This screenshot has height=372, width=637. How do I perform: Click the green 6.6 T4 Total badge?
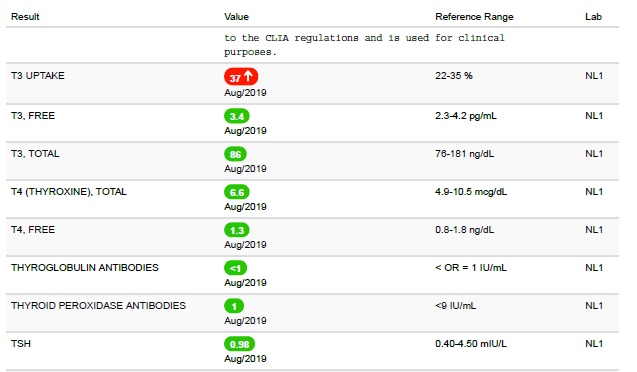(236, 192)
